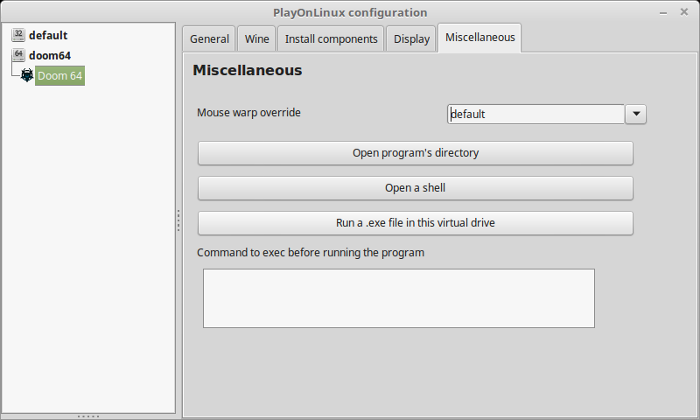Select the default virtual drive
Image resolution: width=700 pixels, height=420 pixels.
pyautogui.click(x=48, y=35)
